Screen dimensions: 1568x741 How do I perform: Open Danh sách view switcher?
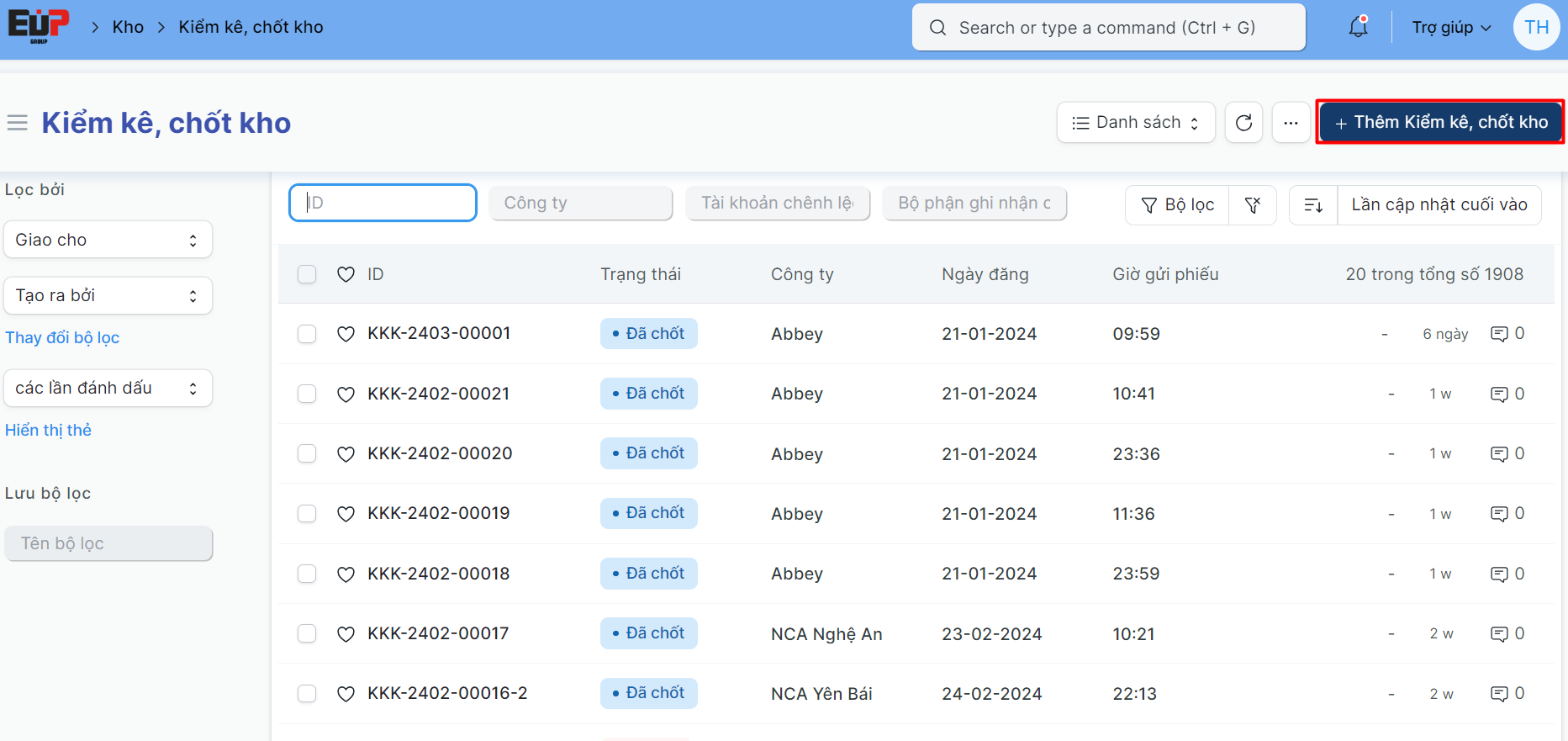coord(1135,123)
